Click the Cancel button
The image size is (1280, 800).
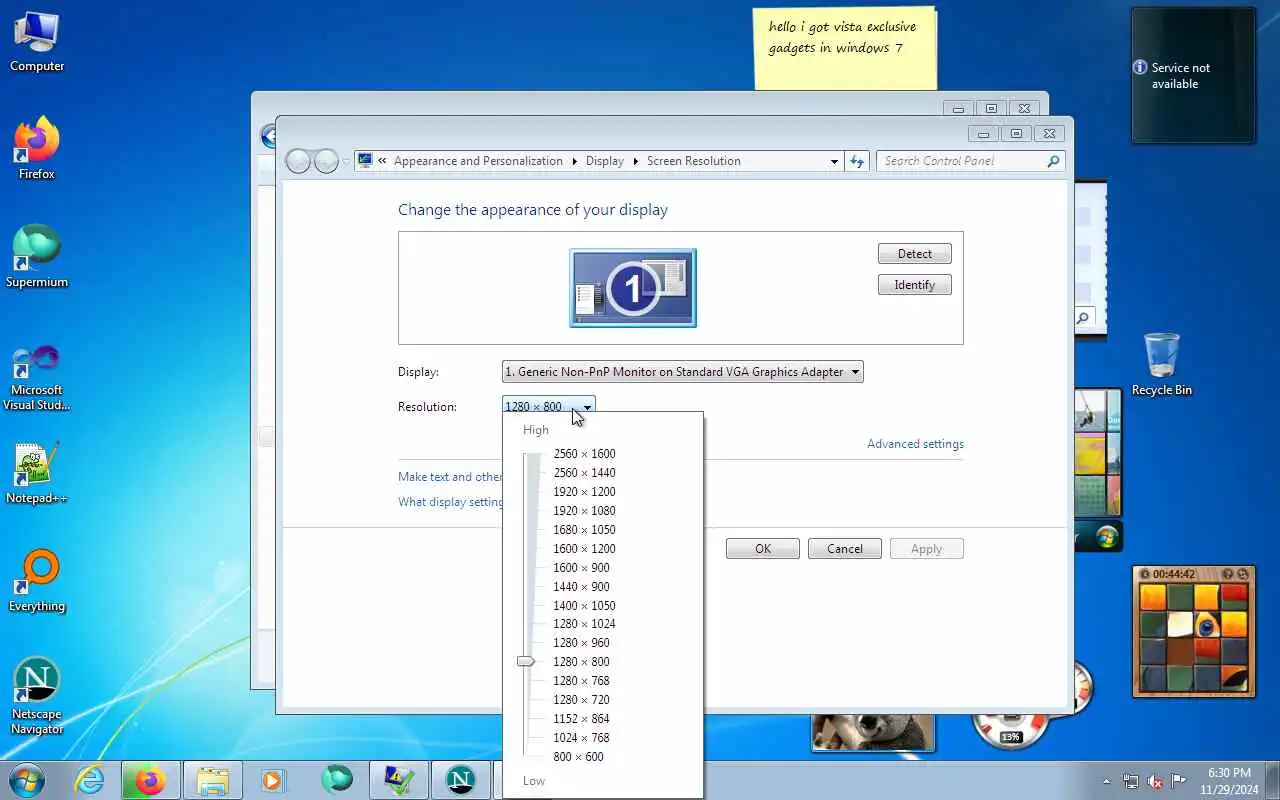click(x=845, y=549)
